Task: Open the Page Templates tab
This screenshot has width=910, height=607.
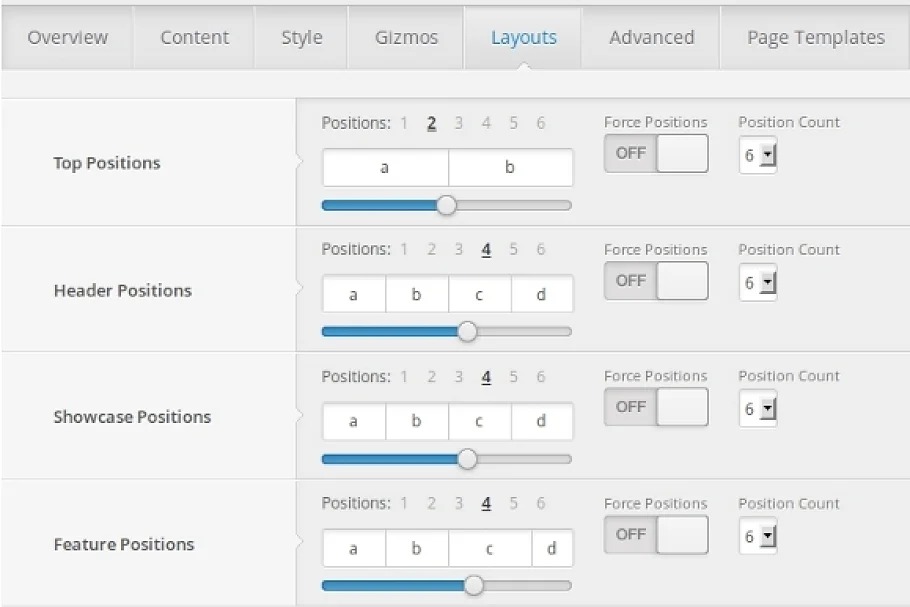Action: pyautogui.click(x=815, y=38)
